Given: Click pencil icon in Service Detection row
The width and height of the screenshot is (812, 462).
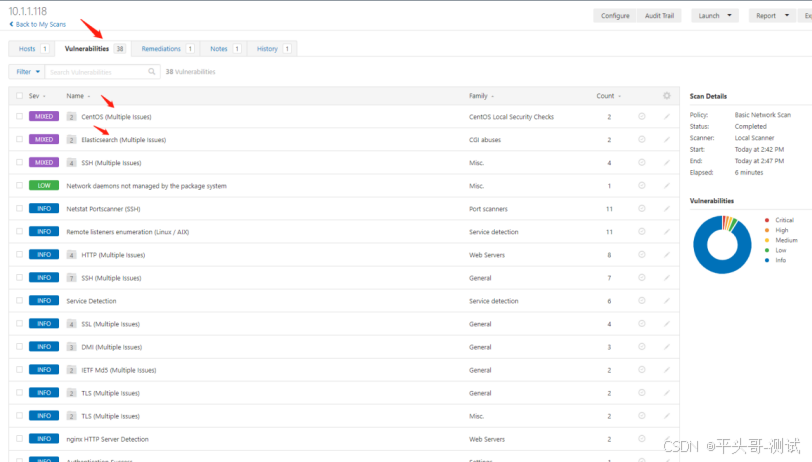Looking at the screenshot, I should point(667,300).
